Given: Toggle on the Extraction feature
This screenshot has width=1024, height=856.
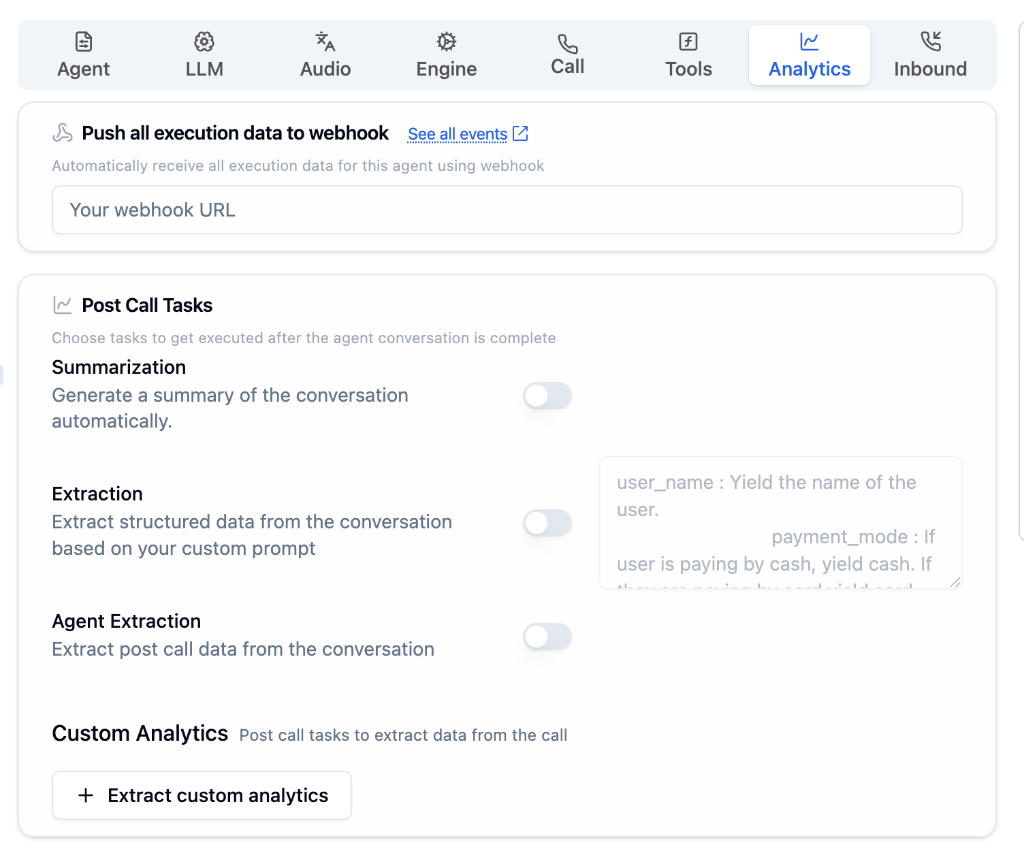Looking at the screenshot, I should pos(547,523).
